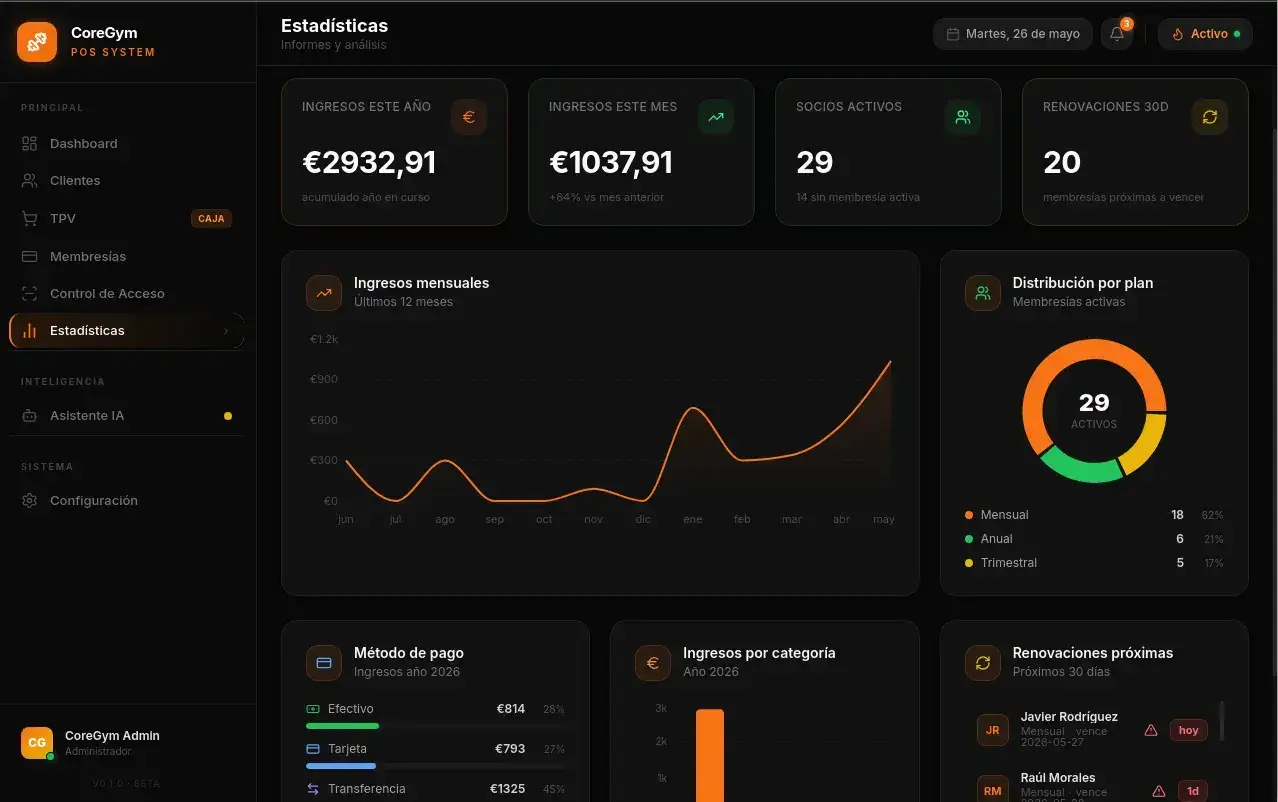Image resolution: width=1278 pixels, height=802 pixels.
Task: Click the Control de Acceso scan icon
Action: (x=30, y=293)
